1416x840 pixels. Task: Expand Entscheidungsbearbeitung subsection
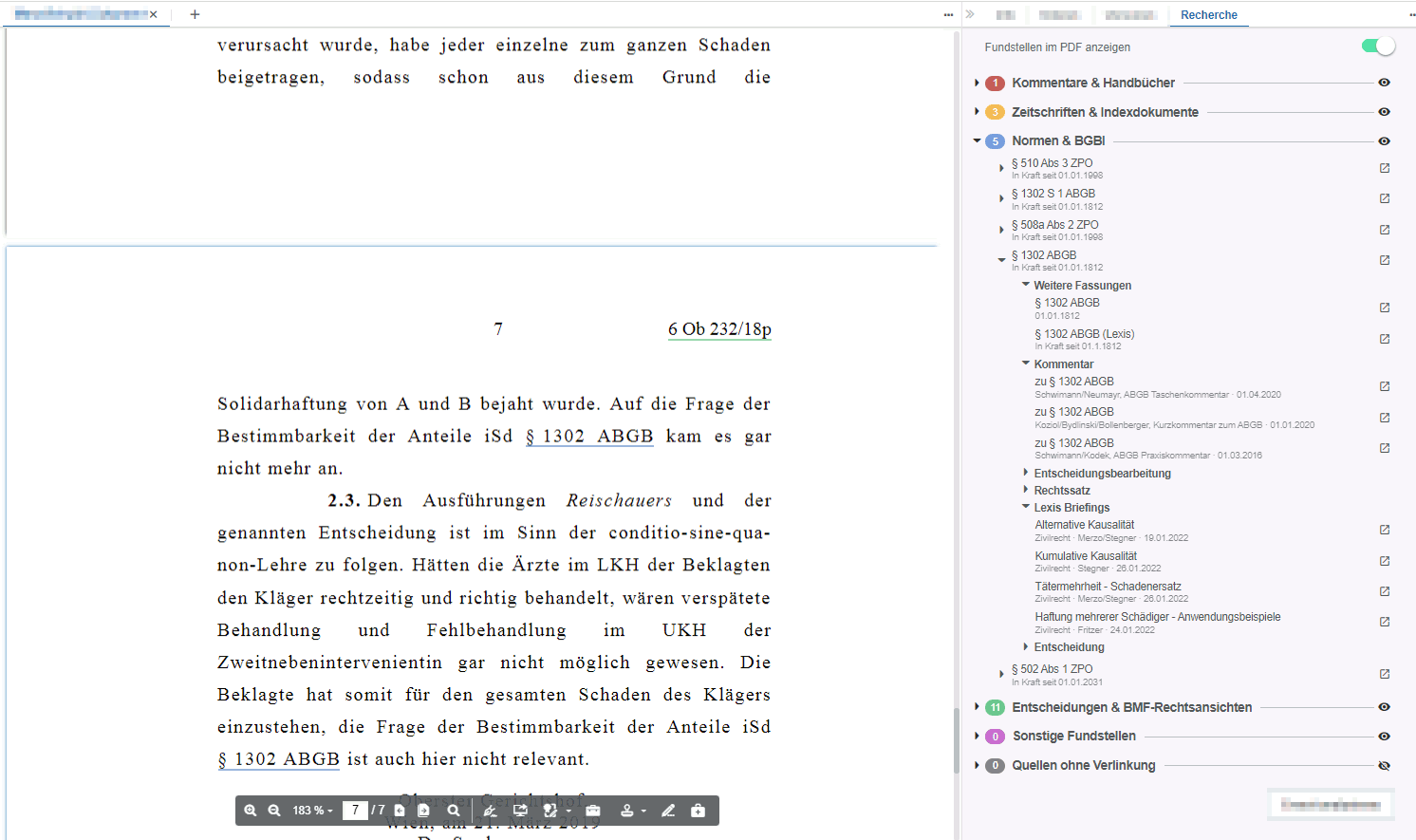(1026, 473)
